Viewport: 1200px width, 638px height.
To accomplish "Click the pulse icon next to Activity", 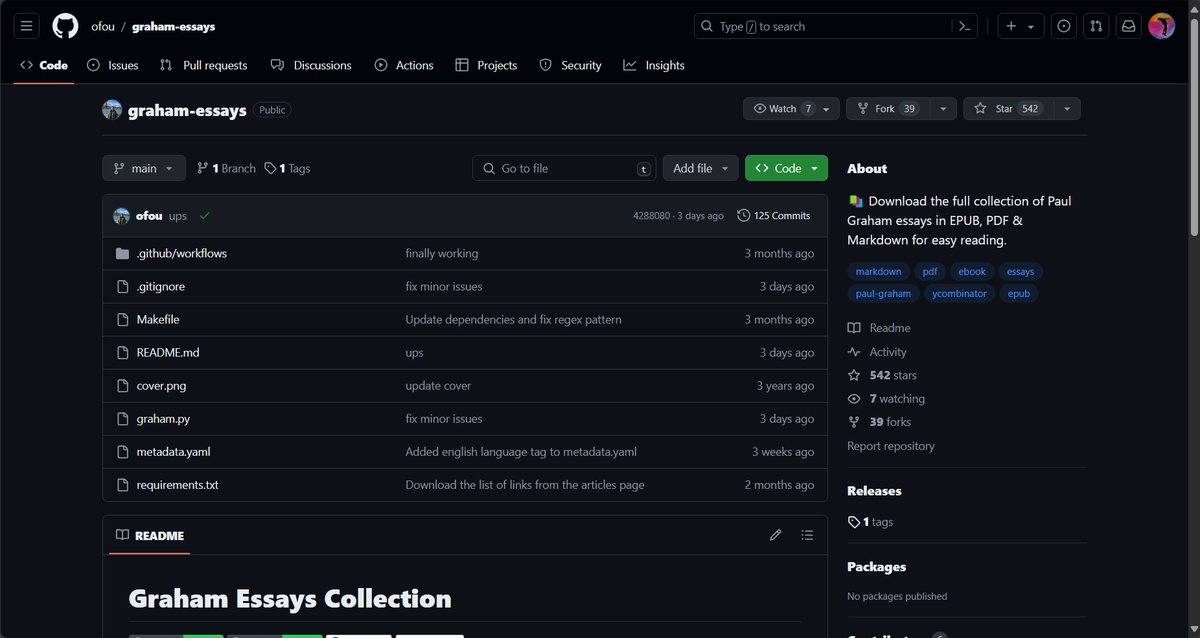I will [854, 352].
